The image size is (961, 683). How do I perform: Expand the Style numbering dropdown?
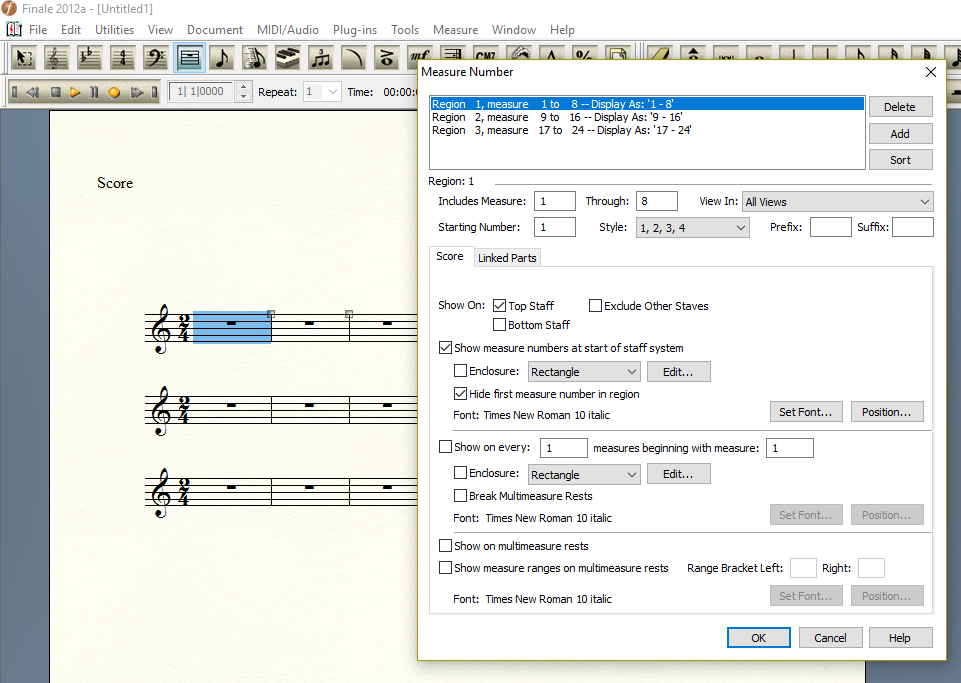click(x=692, y=228)
